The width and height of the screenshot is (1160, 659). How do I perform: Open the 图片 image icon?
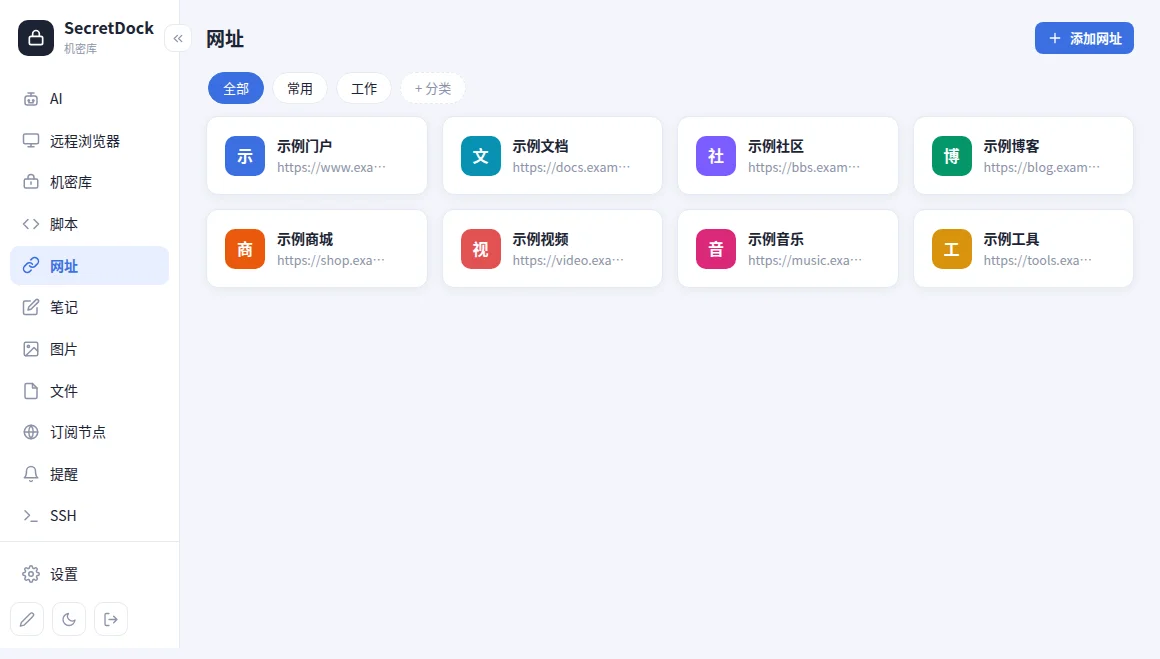(30, 349)
